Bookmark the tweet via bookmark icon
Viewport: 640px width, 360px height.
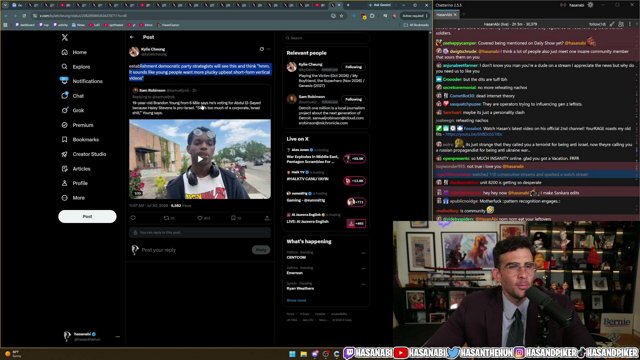click(233, 218)
